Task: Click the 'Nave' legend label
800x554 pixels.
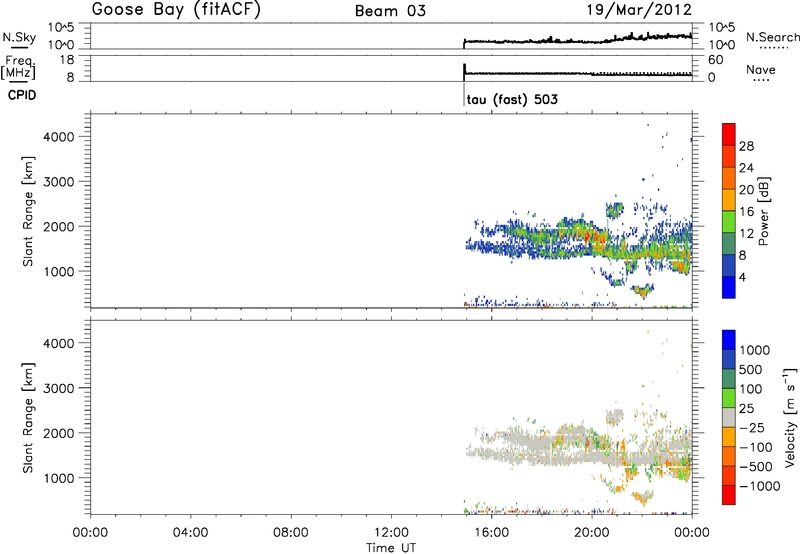Action: click(761, 69)
